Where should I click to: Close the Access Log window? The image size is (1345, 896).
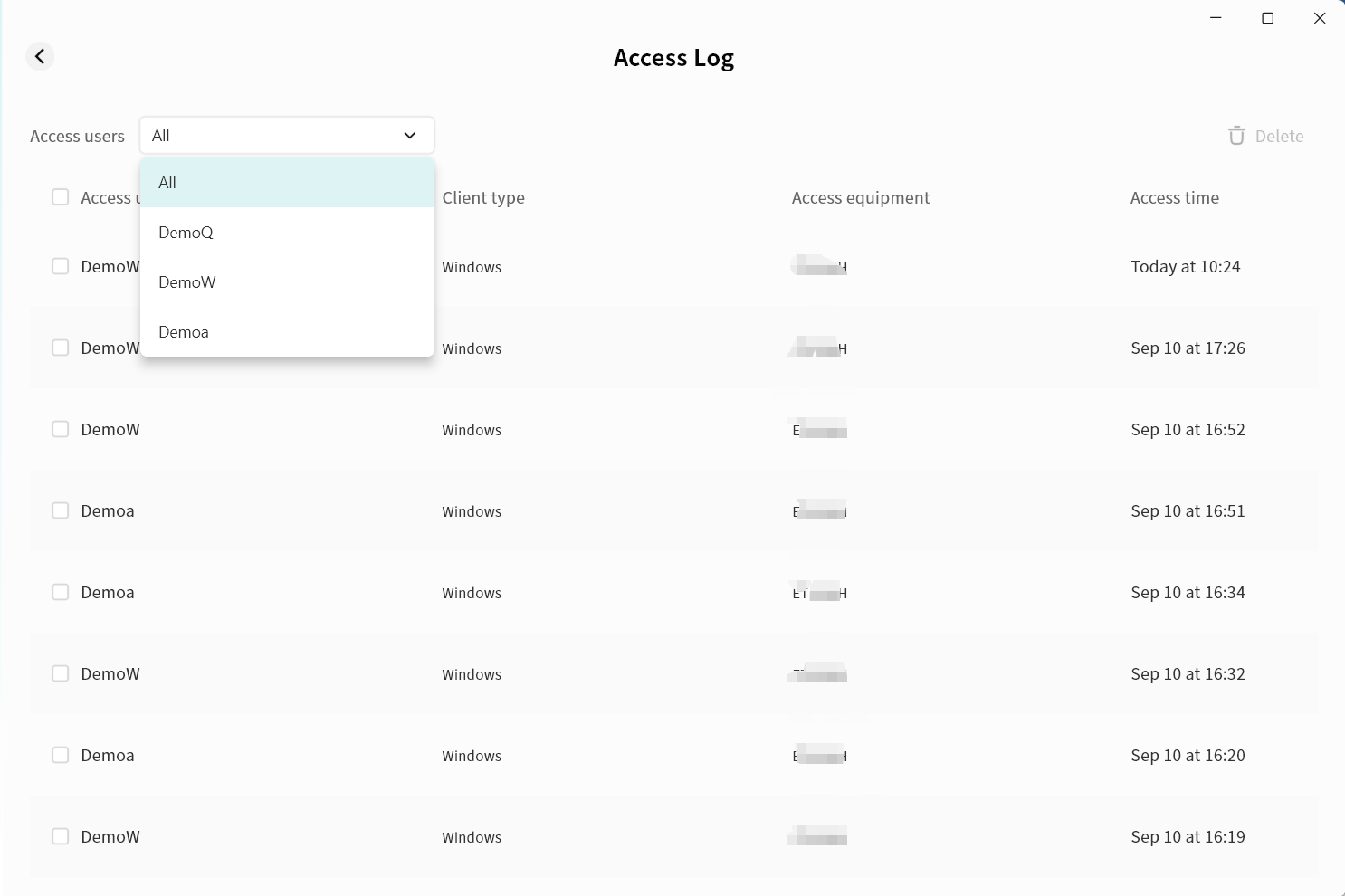1319,18
